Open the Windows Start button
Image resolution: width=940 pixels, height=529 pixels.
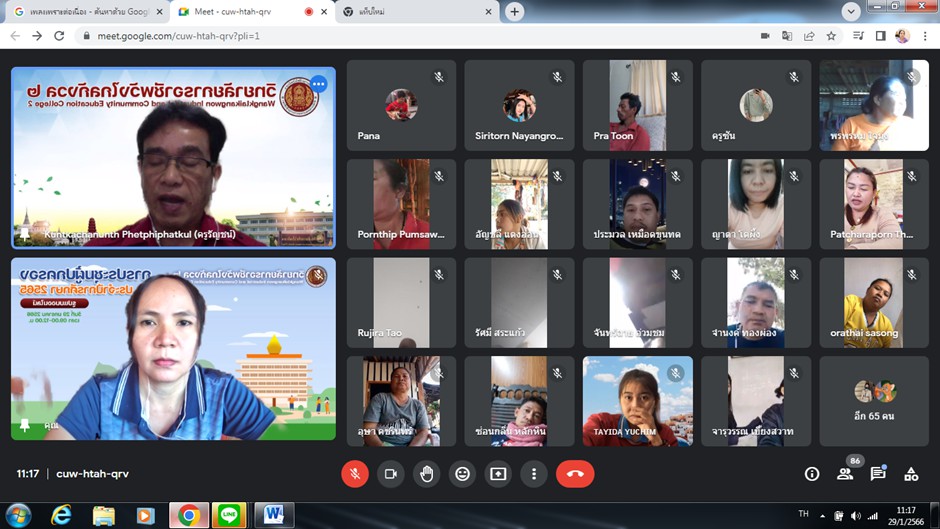(18, 516)
